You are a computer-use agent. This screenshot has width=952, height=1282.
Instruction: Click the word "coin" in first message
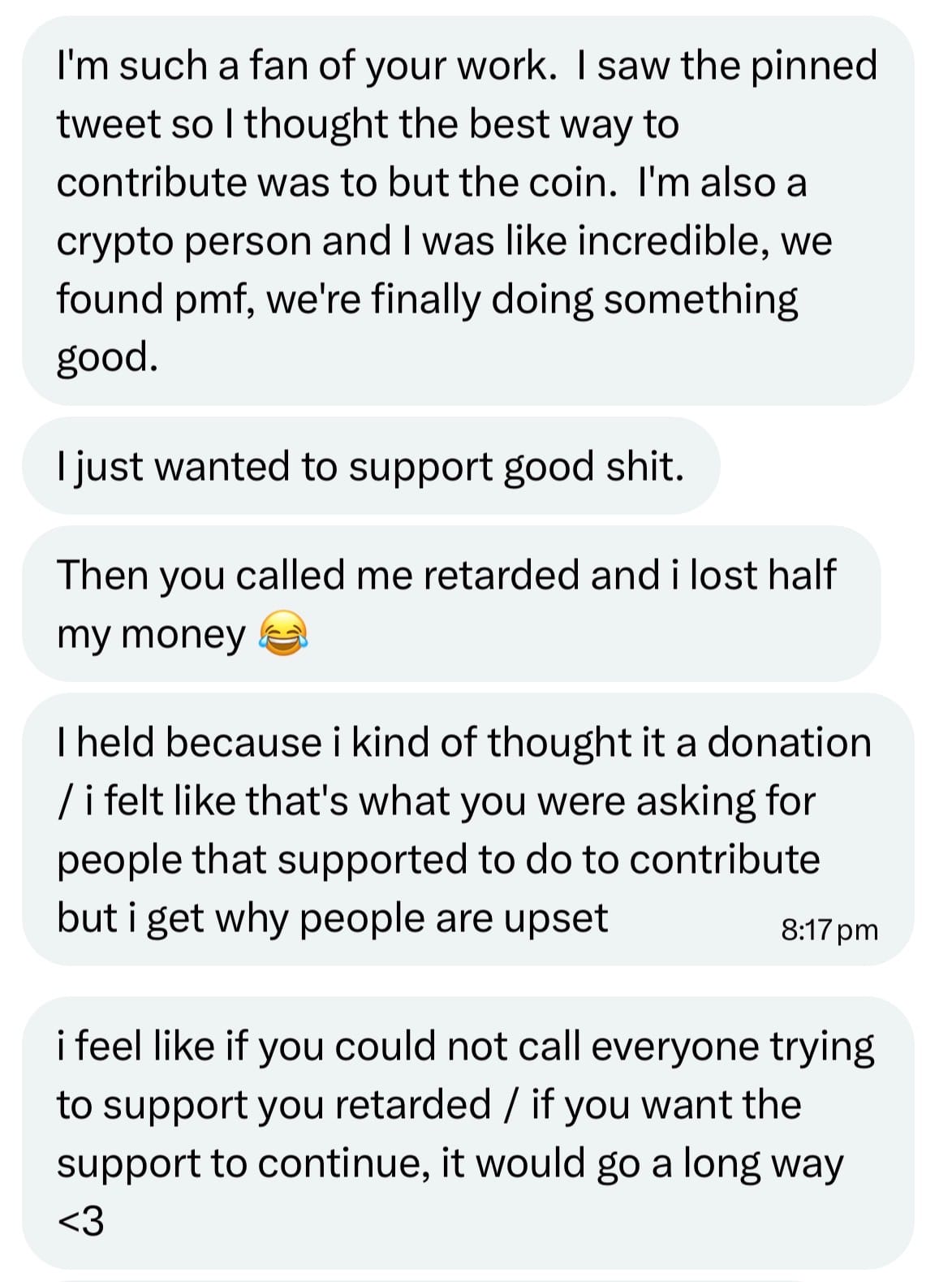567,183
